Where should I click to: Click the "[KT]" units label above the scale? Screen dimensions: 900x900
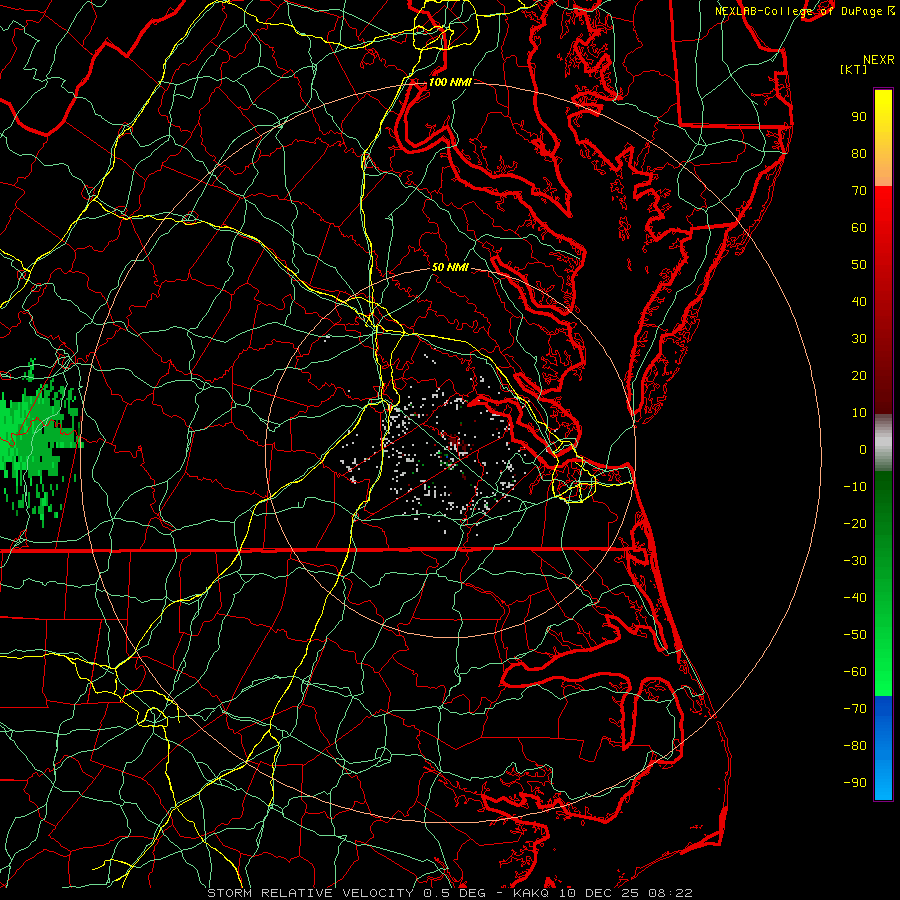click(854, 69)
